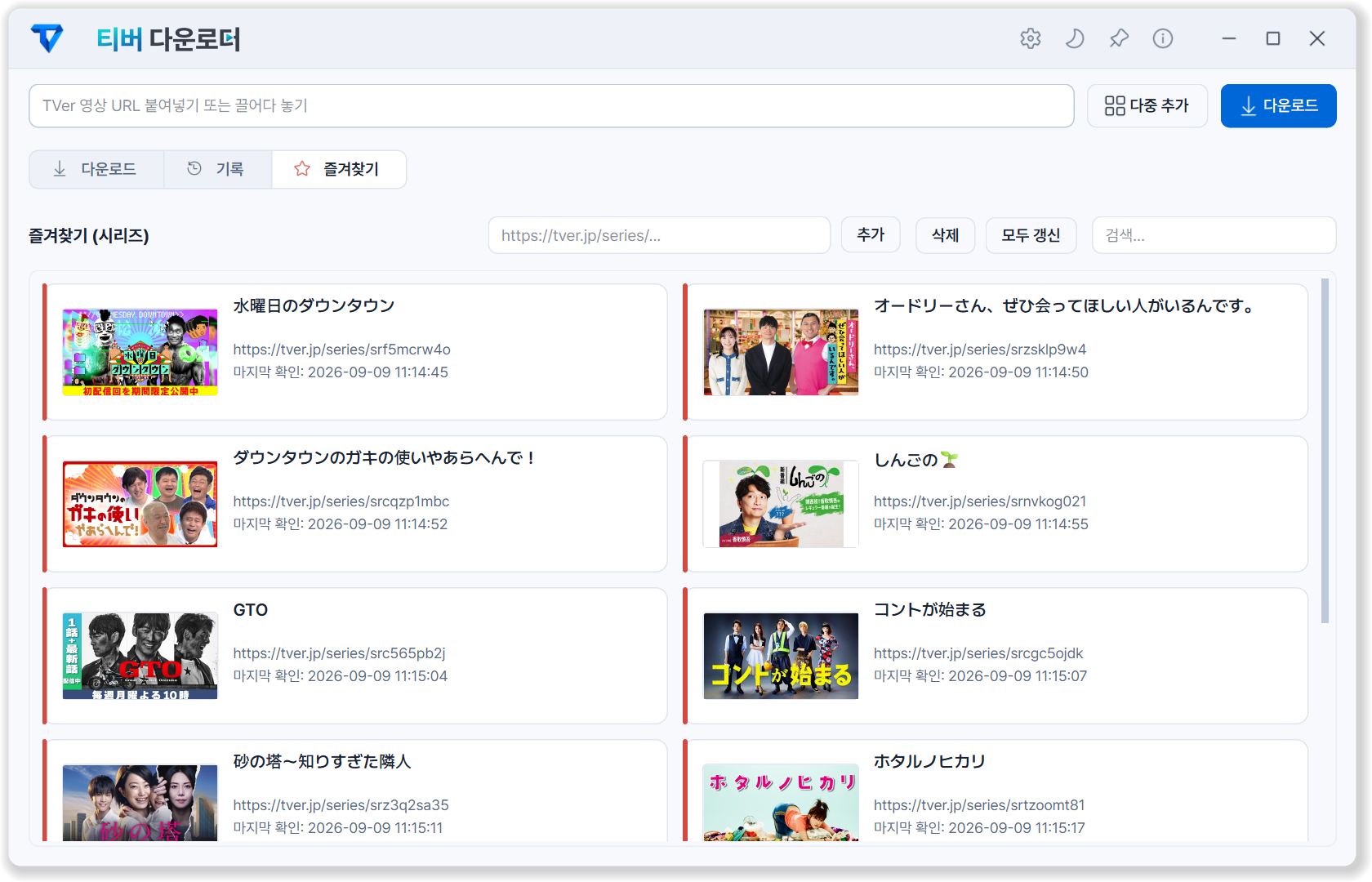Pin the window with the pin icon
Viewport: 1372px width, 882px height.
(x=1119, y=38)
